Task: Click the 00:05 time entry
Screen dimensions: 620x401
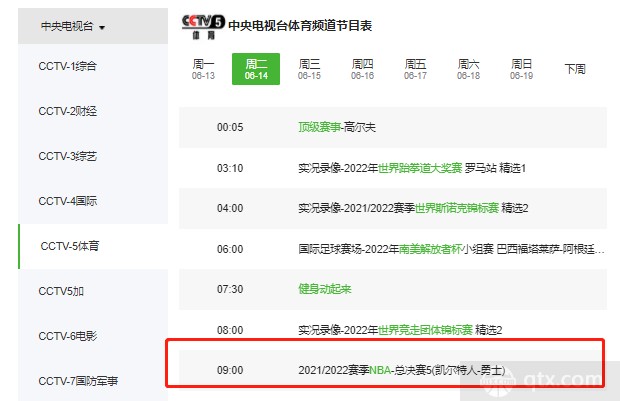Action: click(x=230, y=127)
